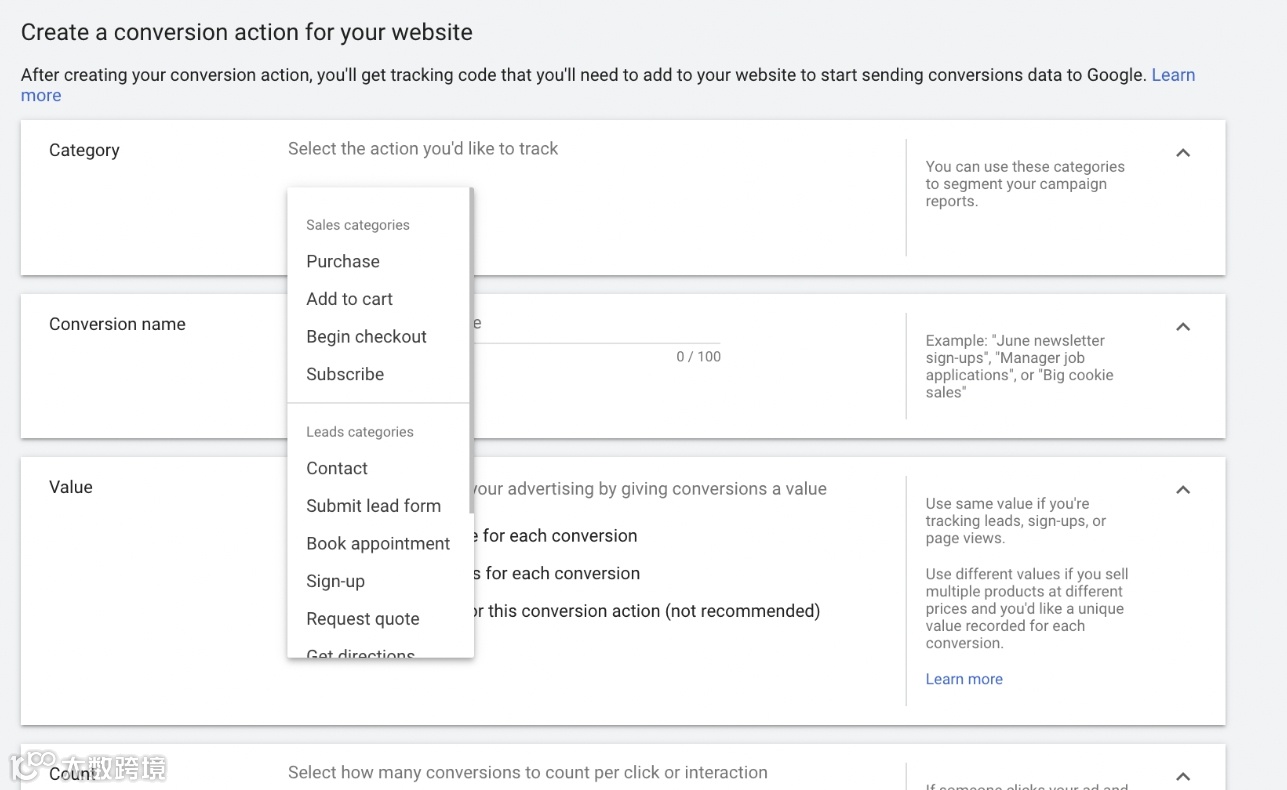Choose Contact under Leads categories

pos(337,468)
